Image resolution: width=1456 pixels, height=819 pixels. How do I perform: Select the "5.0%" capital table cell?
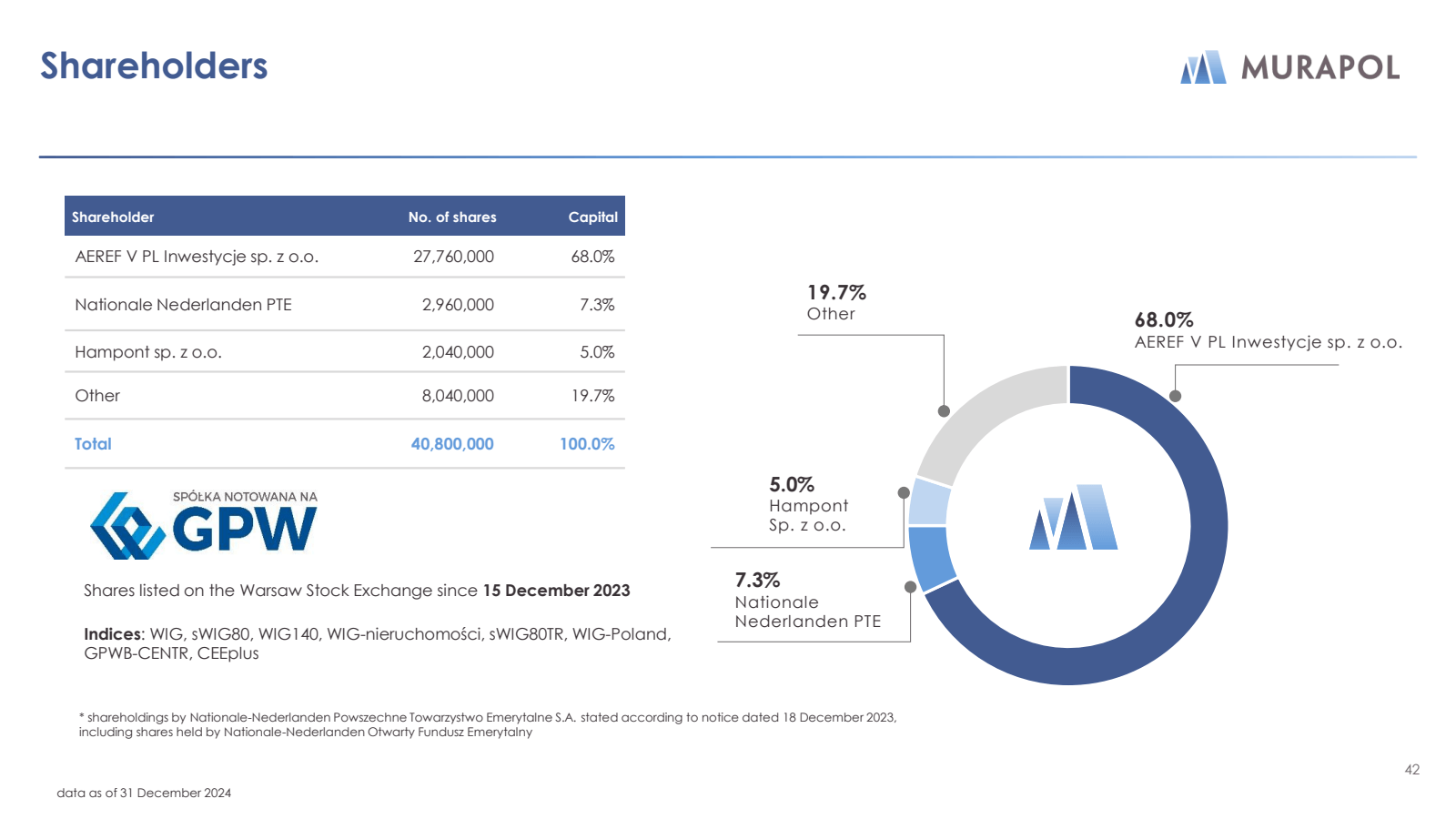coord(597,352)
